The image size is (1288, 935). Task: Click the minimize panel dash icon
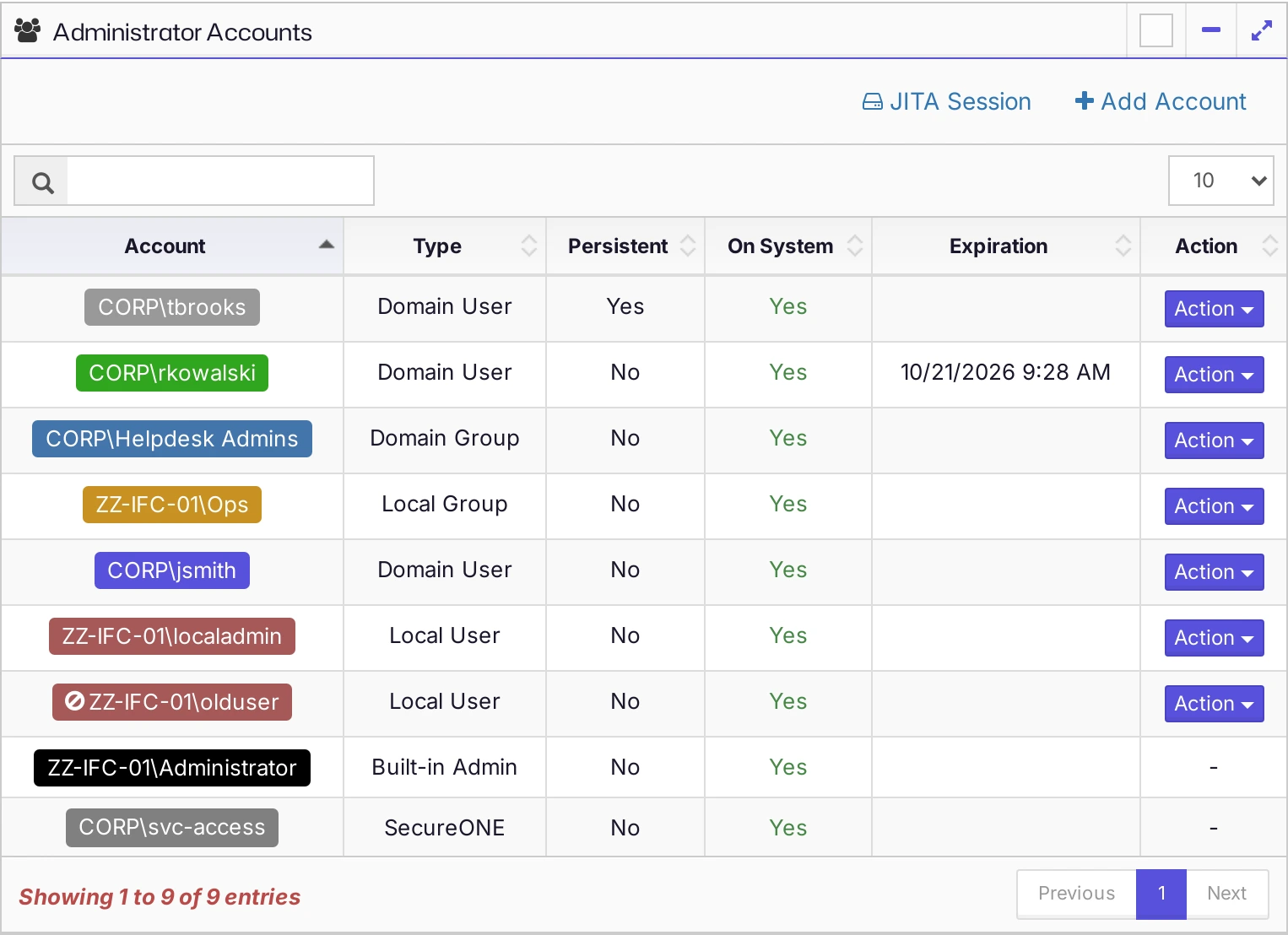(1211, 30)
